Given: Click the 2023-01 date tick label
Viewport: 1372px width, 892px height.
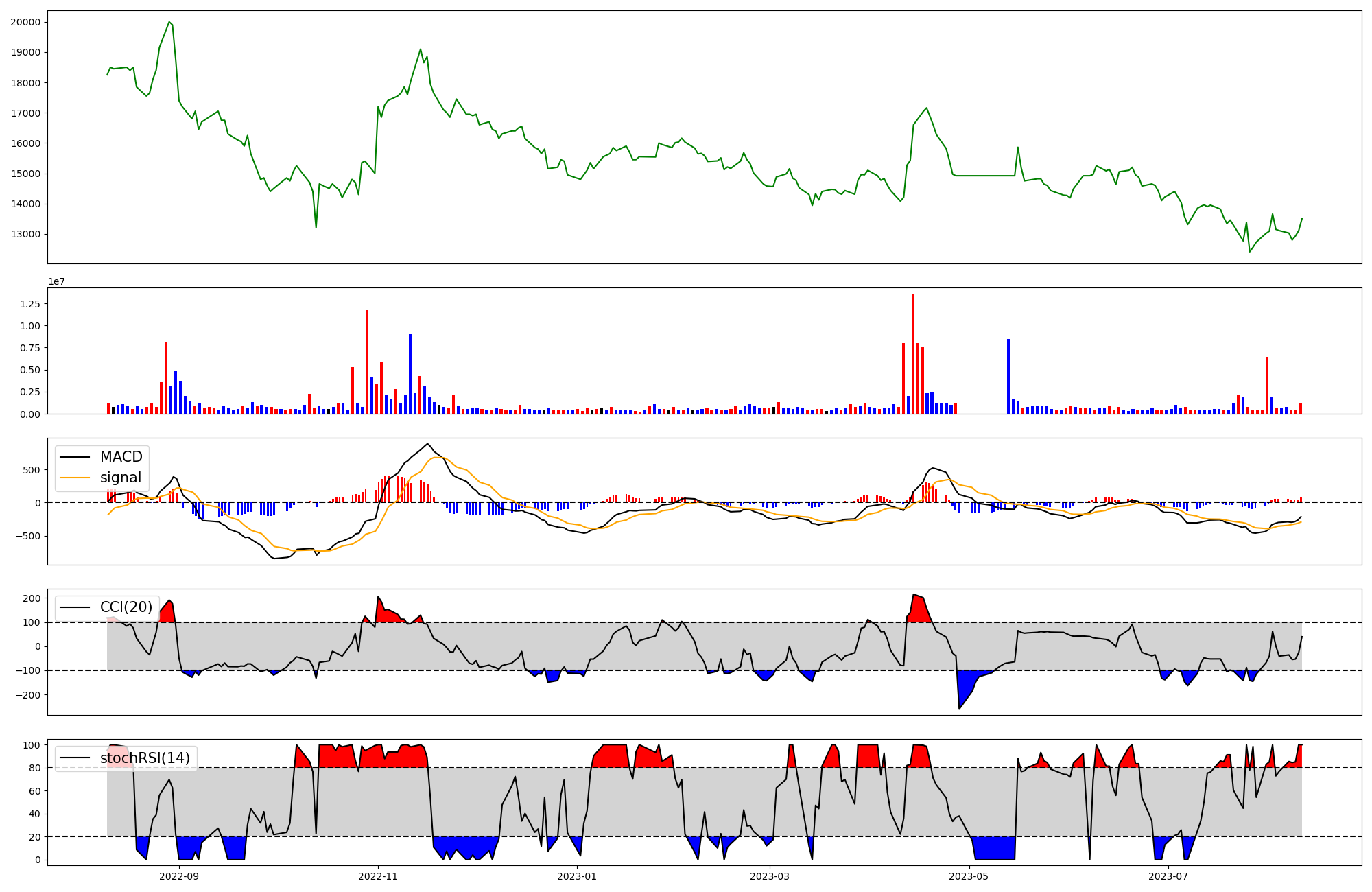Looking at the screenshot, I should [x=577, y=876].
